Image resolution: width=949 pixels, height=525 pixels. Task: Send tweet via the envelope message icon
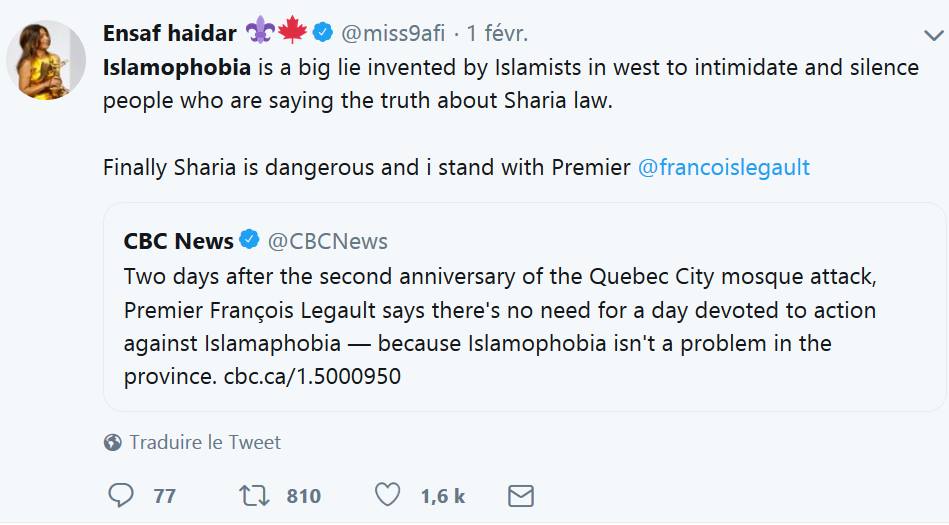point(520,495)
